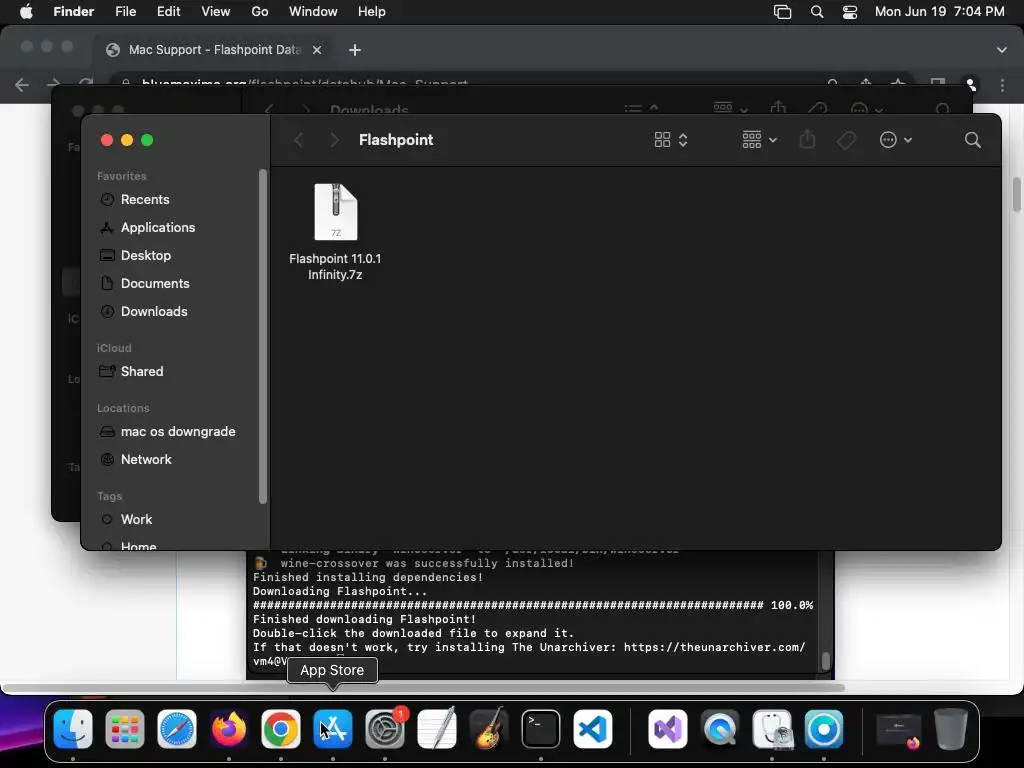
Task: Go forward in Flashpoint Finder window
Action: pyautogui.click(x=334, y=140)
